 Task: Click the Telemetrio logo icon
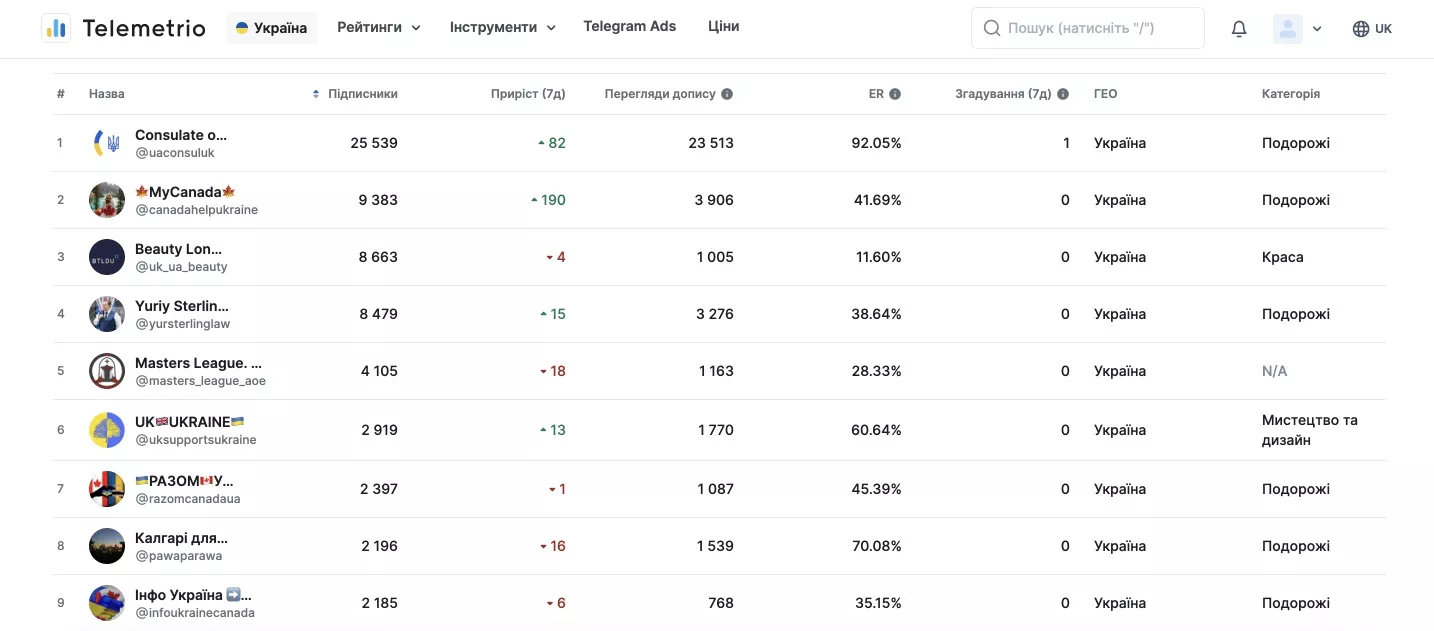[x=56, y=28]
